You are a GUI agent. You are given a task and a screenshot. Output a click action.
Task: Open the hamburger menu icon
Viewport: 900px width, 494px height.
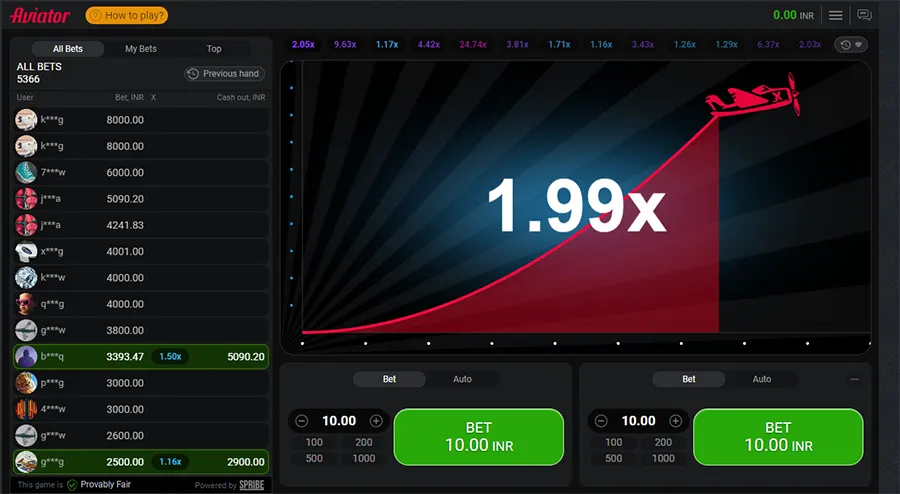[x=835, y=15]
